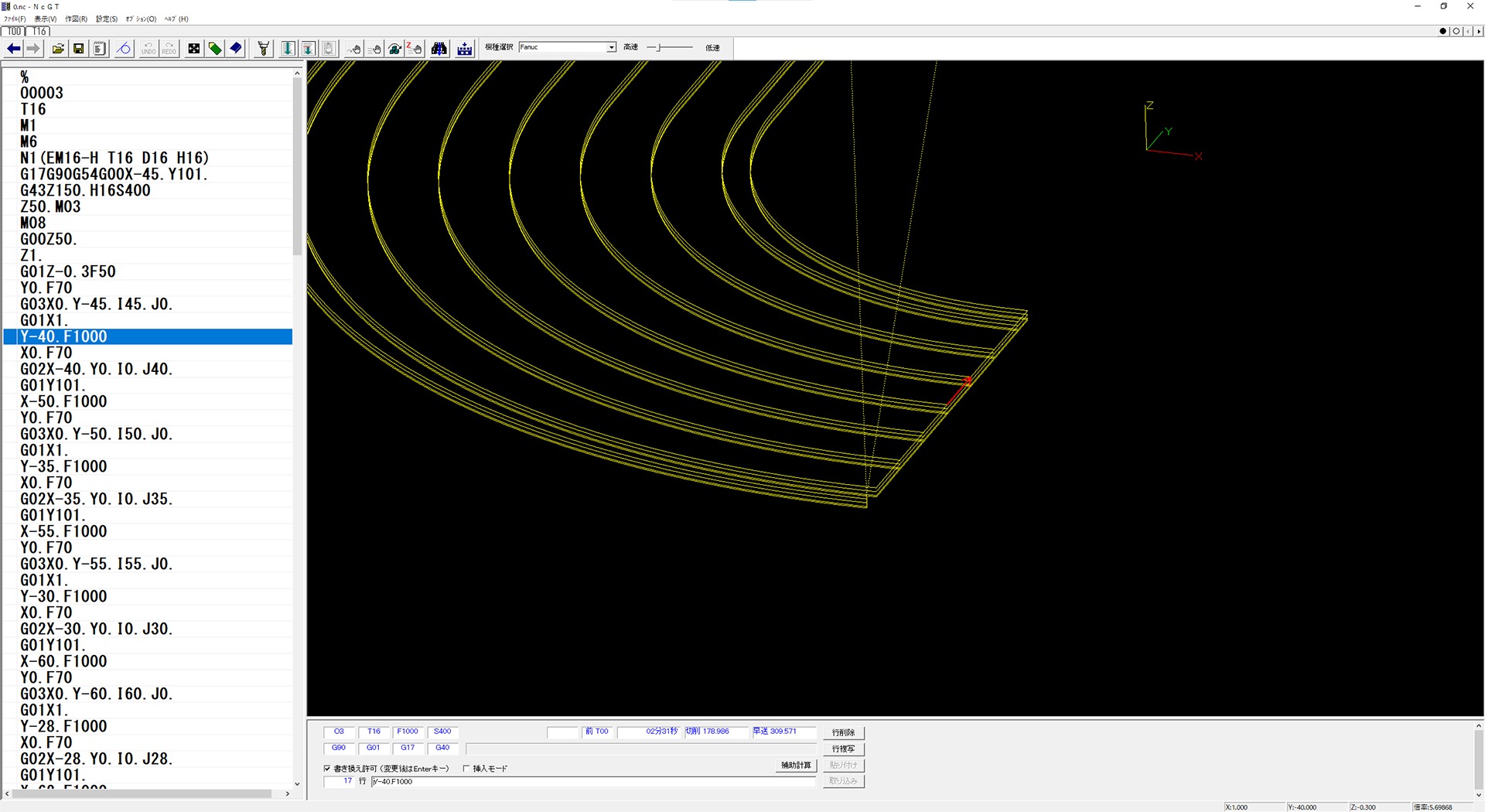The height and width of the screenshot is (812, 1485).
Task: Click the tab scroll right arrow
Action: click(1480, 32)
